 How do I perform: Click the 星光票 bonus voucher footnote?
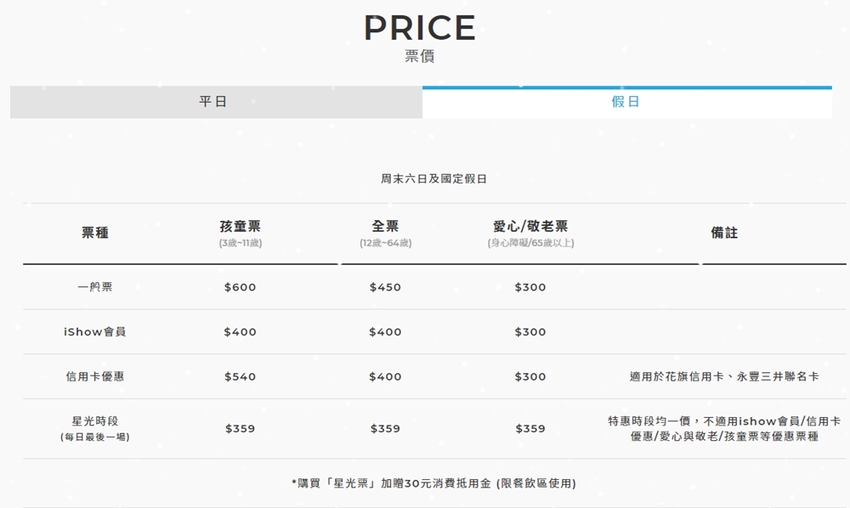tap(433, 484)
